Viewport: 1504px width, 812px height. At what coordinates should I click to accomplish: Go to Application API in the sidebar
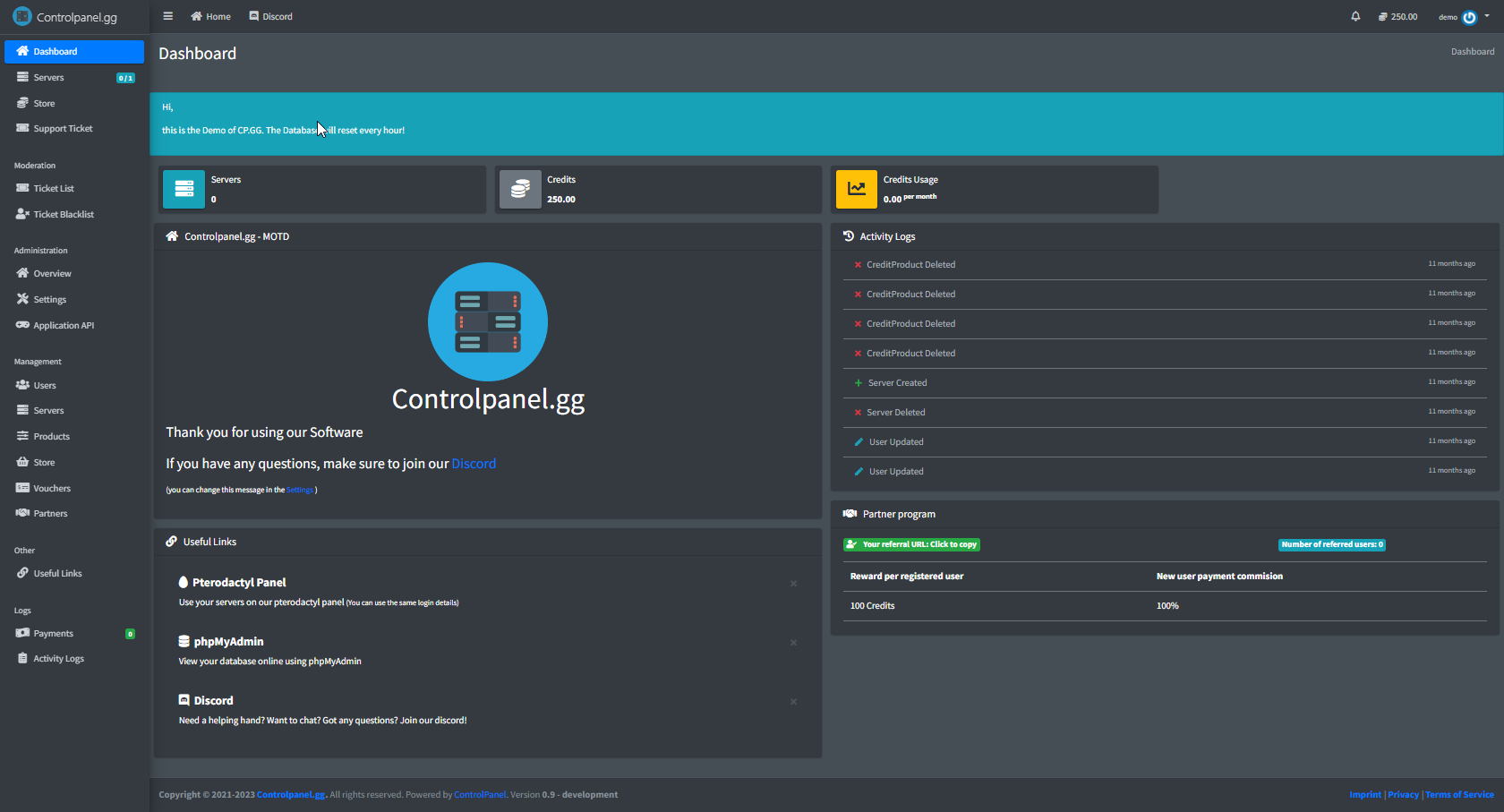[x=63, y=326]
